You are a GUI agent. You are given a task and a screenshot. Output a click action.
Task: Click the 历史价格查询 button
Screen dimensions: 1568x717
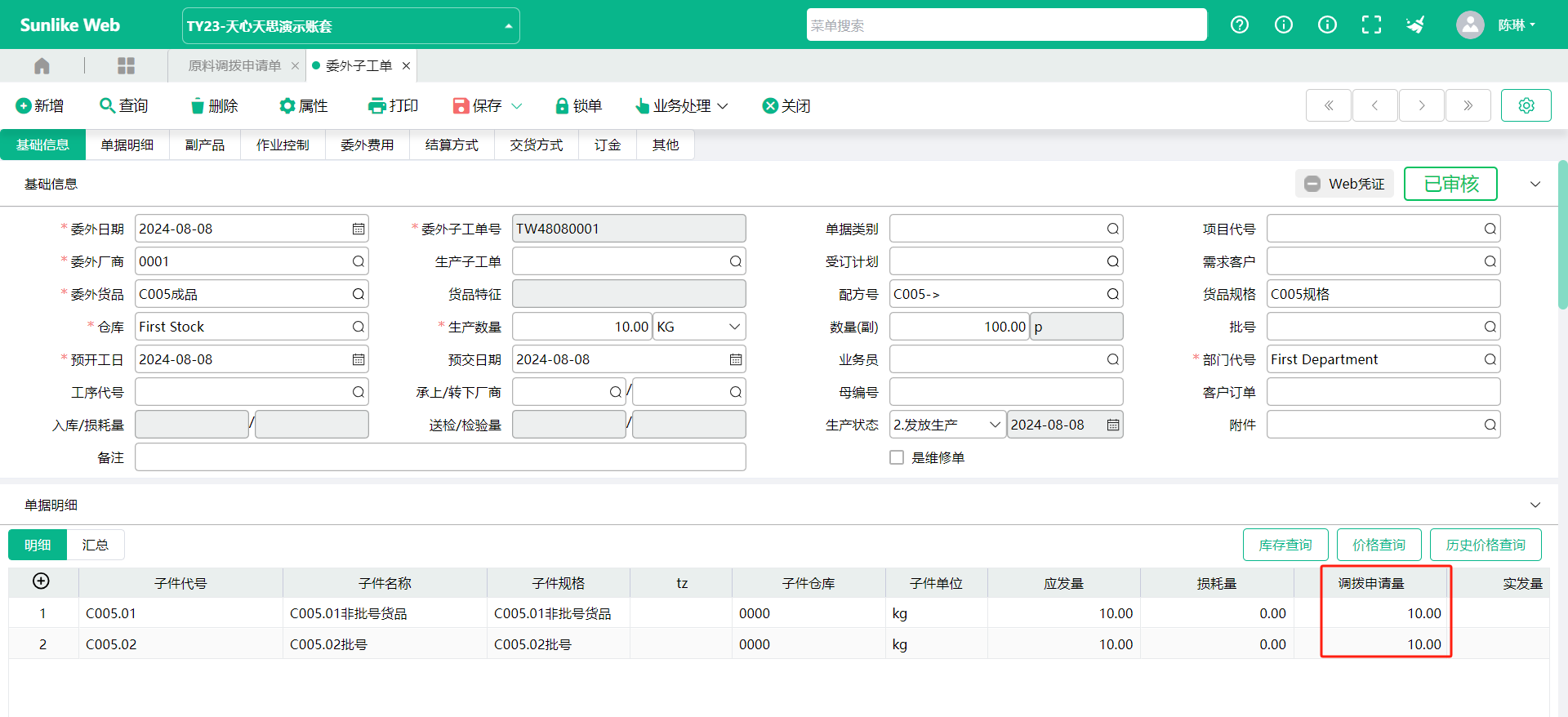[x=1485, y=545]
